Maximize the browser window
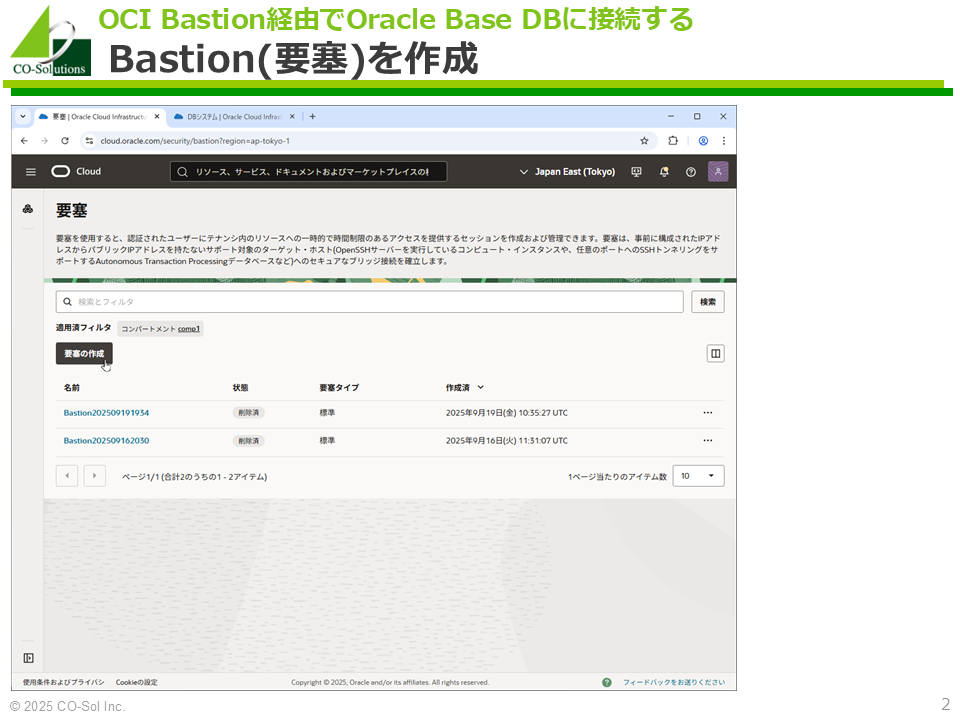960x720 pixels. tap(697, 116)
